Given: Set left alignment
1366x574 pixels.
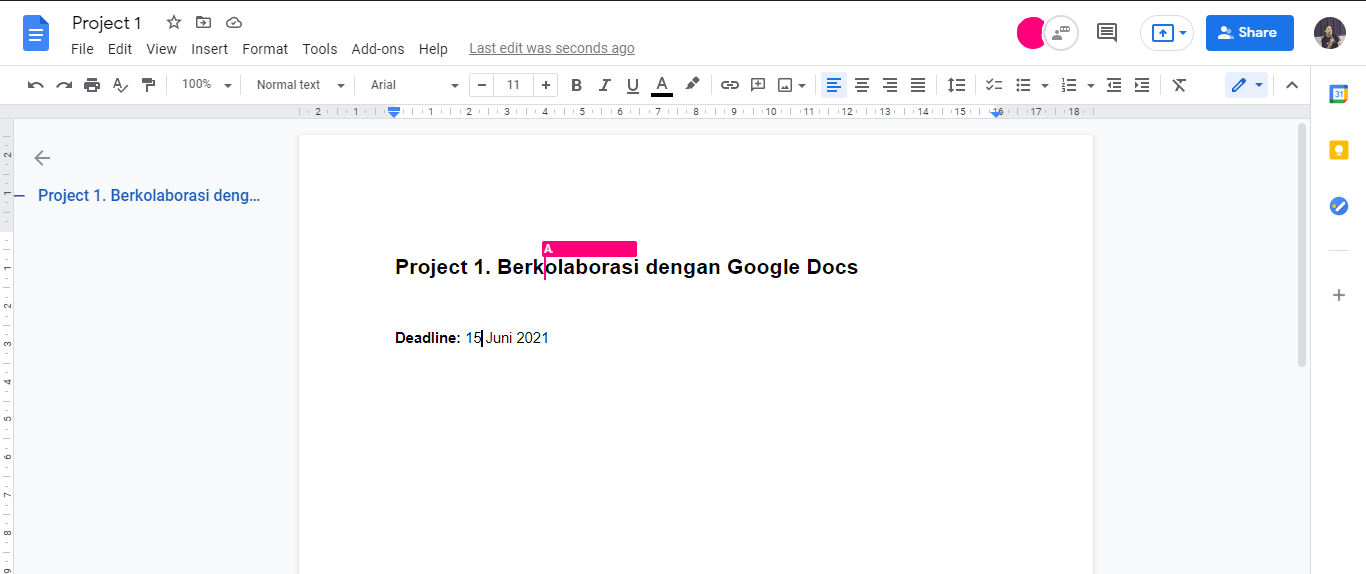Looking at the screenshot, I should [834, 85].
